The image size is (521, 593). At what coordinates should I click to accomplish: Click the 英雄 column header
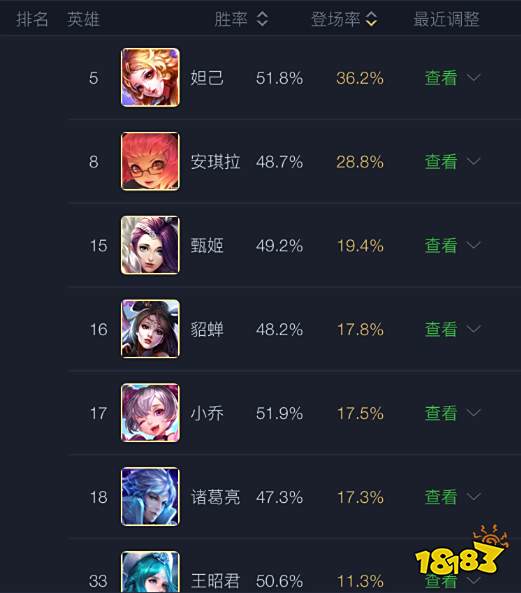click(x=83, y=19)
